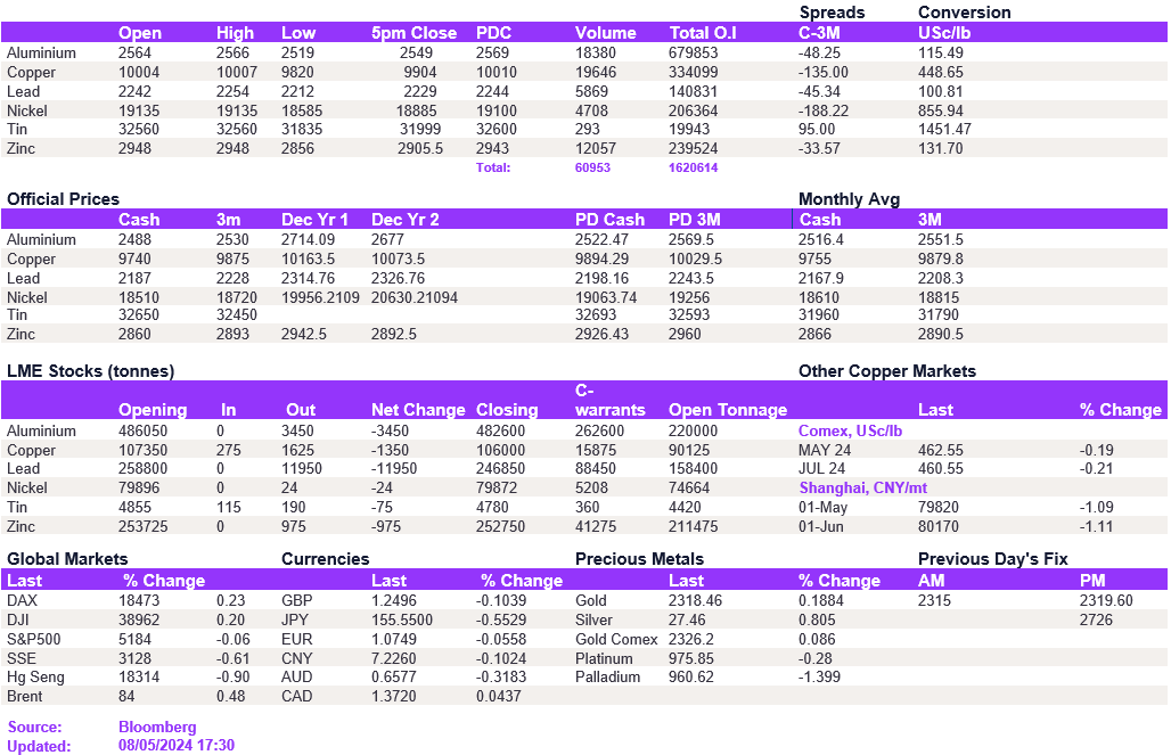Click MAY 24 Comex last 462.55
The height and width of the screenshot is (755, 1170).
940,451
